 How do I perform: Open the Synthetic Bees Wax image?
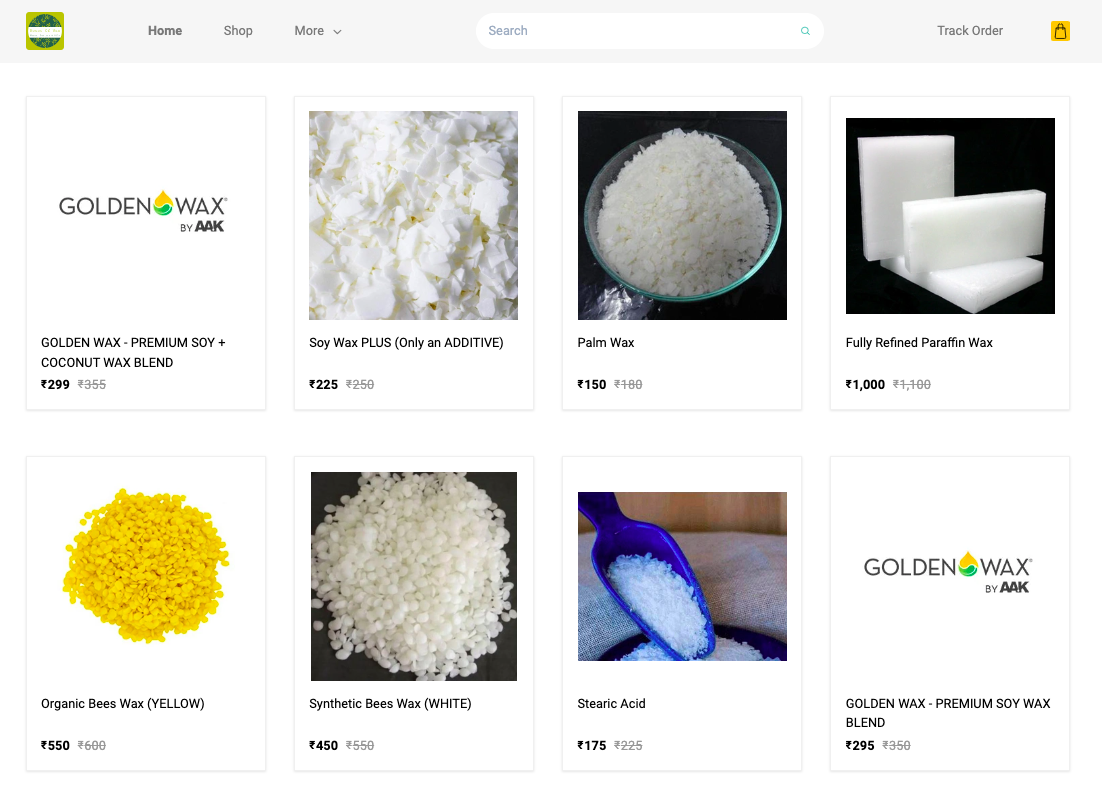tap(414, 576)
